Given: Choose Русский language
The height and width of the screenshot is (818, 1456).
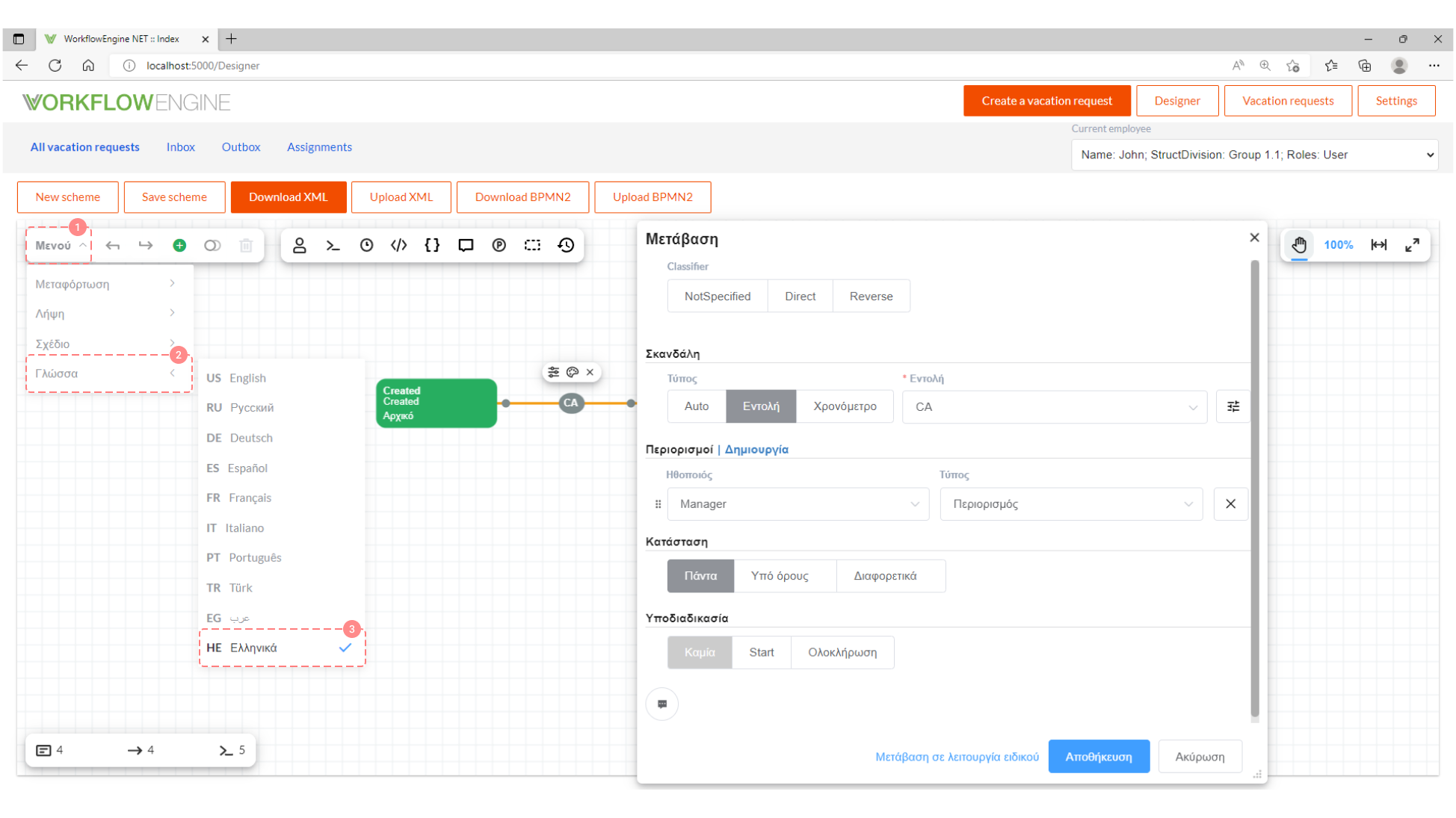Looking at the screenshot, I should [x=281, y=408].
